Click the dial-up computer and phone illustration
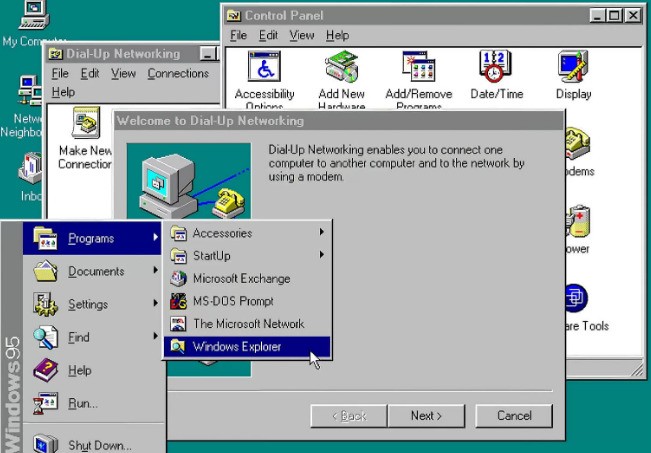Screen dimensions: 651x453 click(x=189, y=181)
